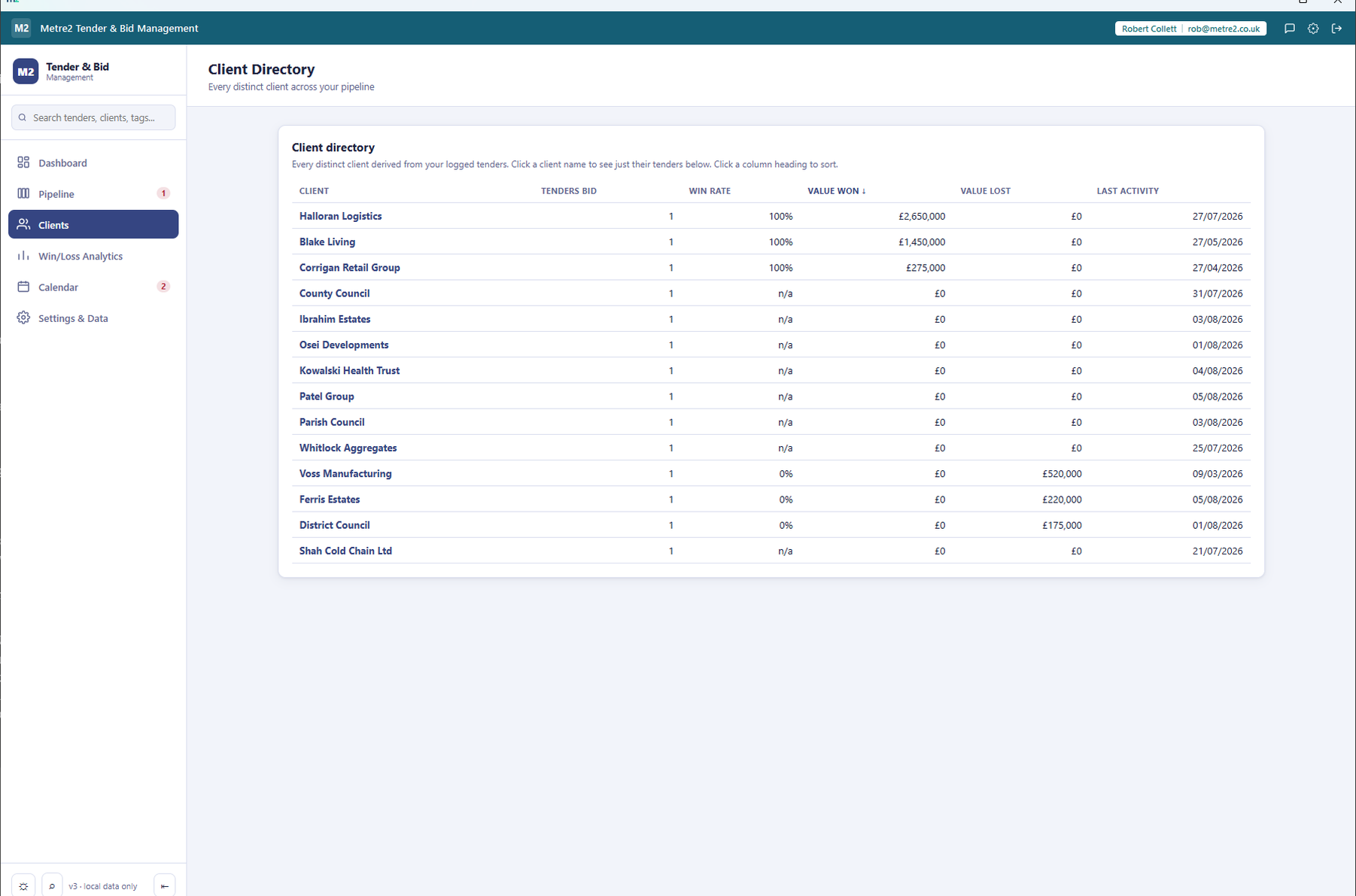Viewport: 1356px width, 896px height.
Task: Open Corrigan Retail Group tenders
Action: (349, 268)
